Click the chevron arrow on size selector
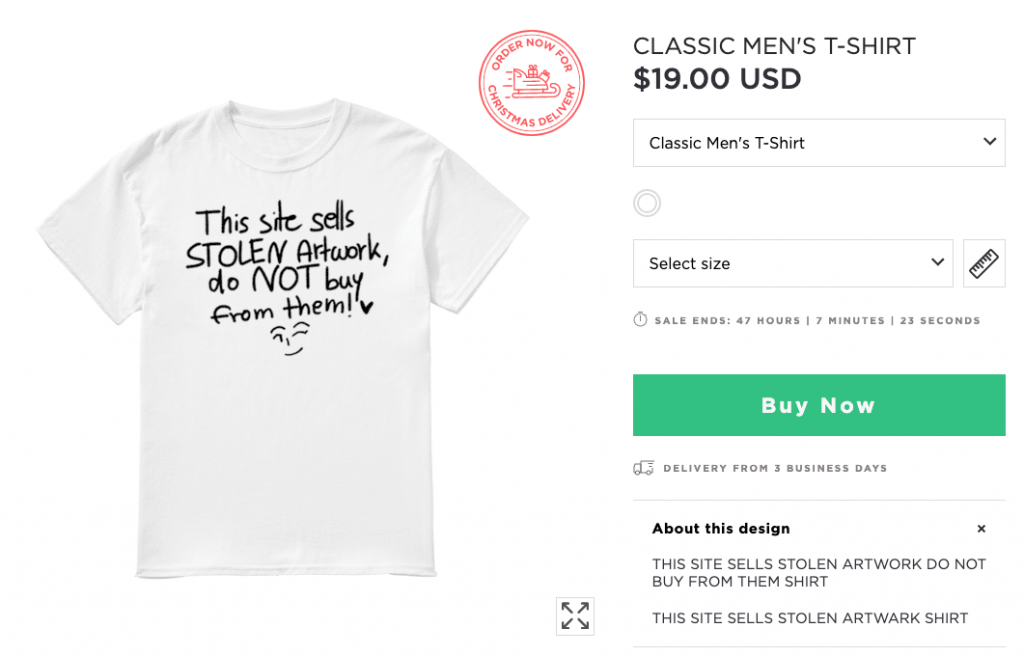Viewport: 1024px width, 656px height. click(x=937, y=262)
